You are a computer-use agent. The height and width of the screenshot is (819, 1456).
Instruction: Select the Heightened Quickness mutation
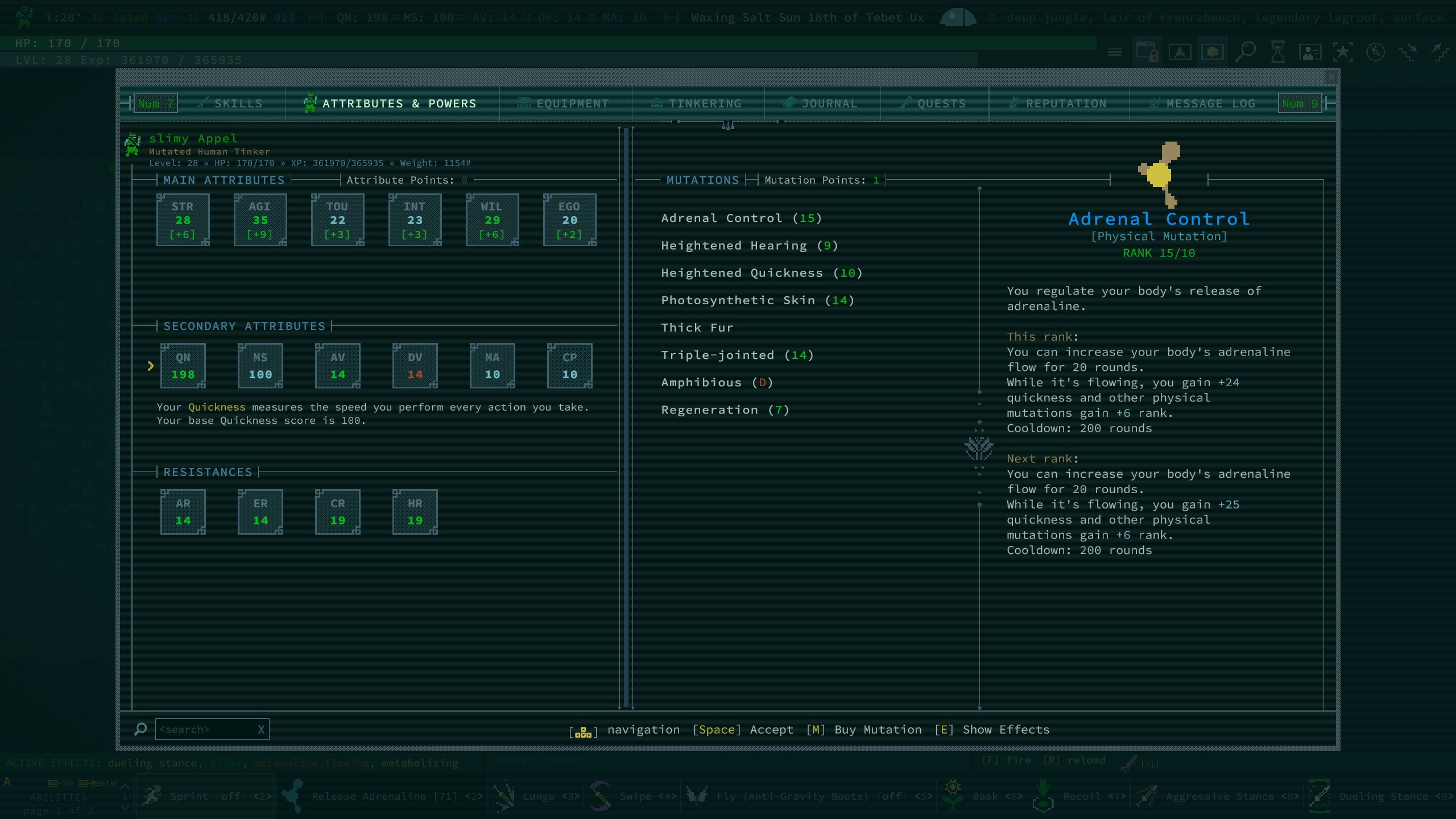click(762, 273)
